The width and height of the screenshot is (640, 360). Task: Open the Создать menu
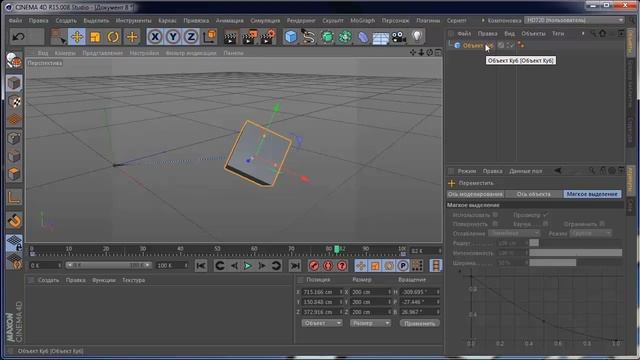click(x=66, y=20)
